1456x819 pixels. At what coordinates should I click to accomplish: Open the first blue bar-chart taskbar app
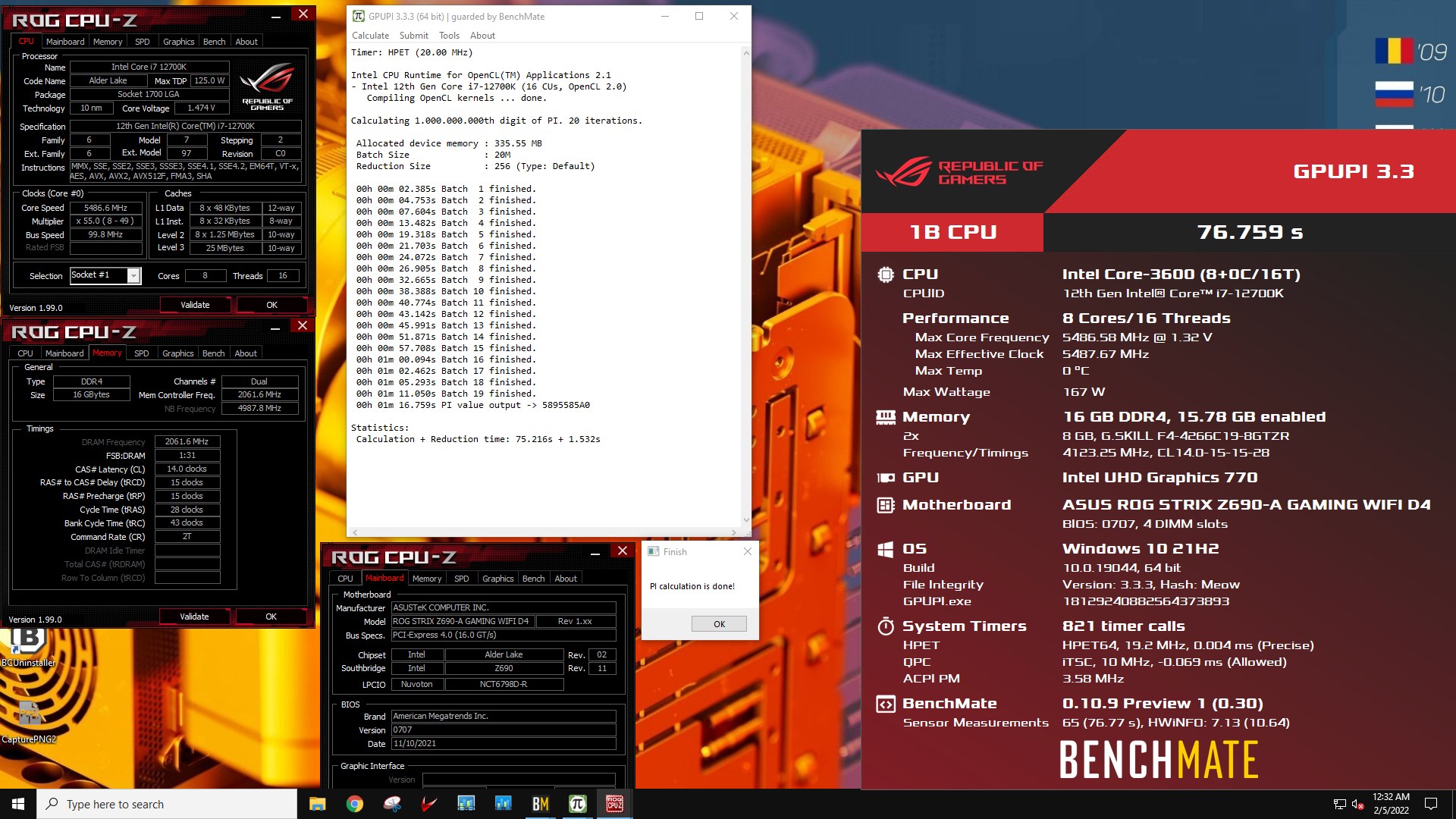coord(466,804)
